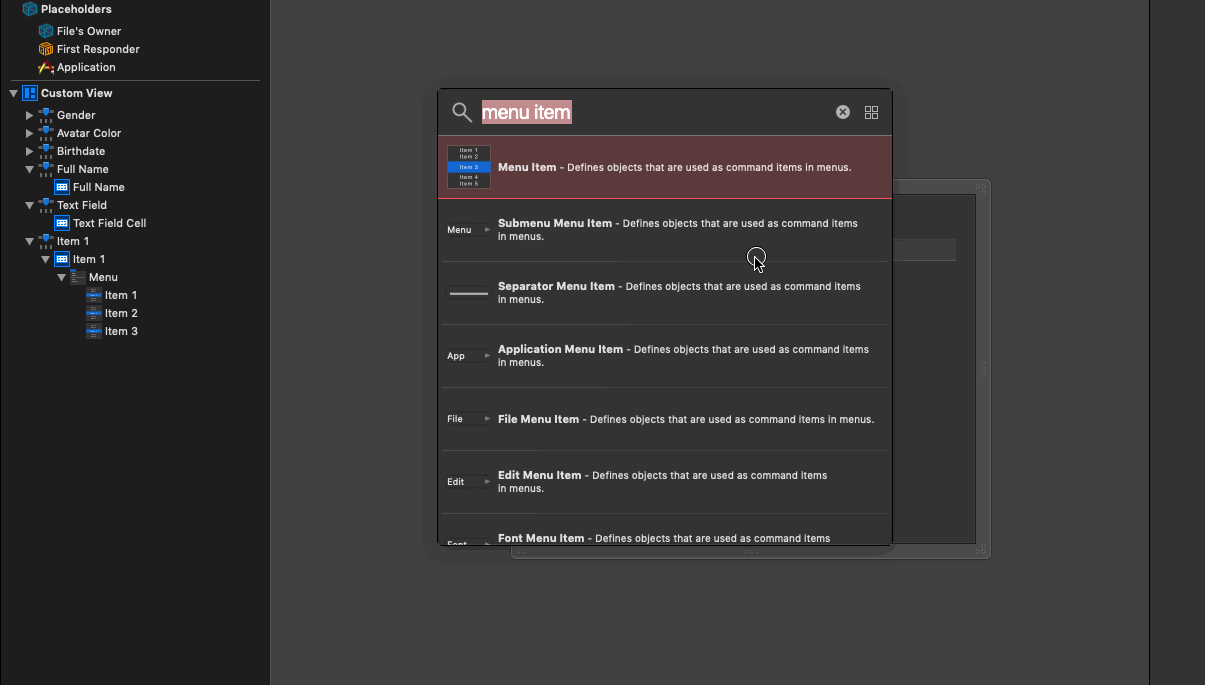This screenshot has width=1205, height=685.
Task: Click the Application placeholder icon
Action: pos(45,67)
